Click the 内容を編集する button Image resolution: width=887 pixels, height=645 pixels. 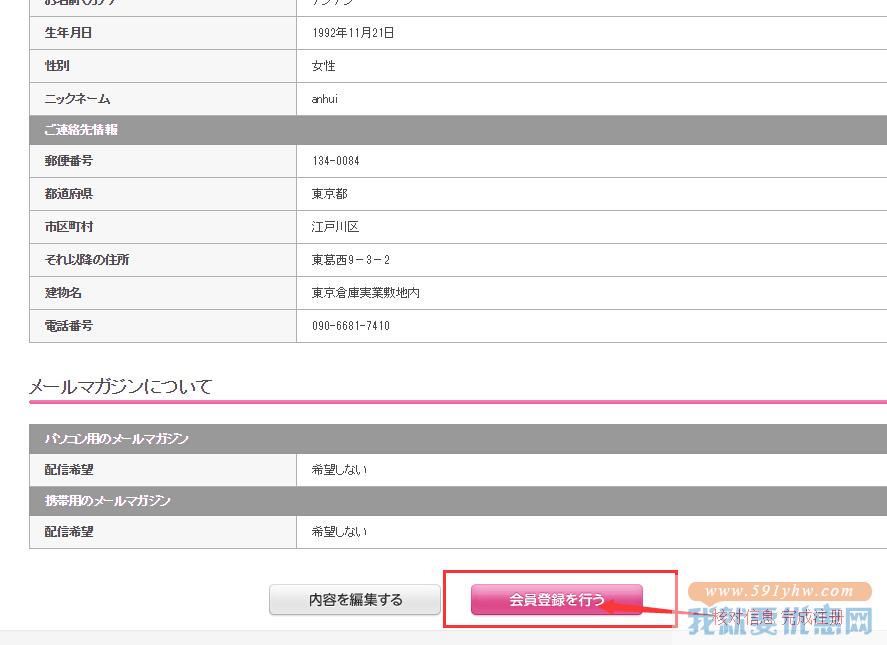pos(355,600)
